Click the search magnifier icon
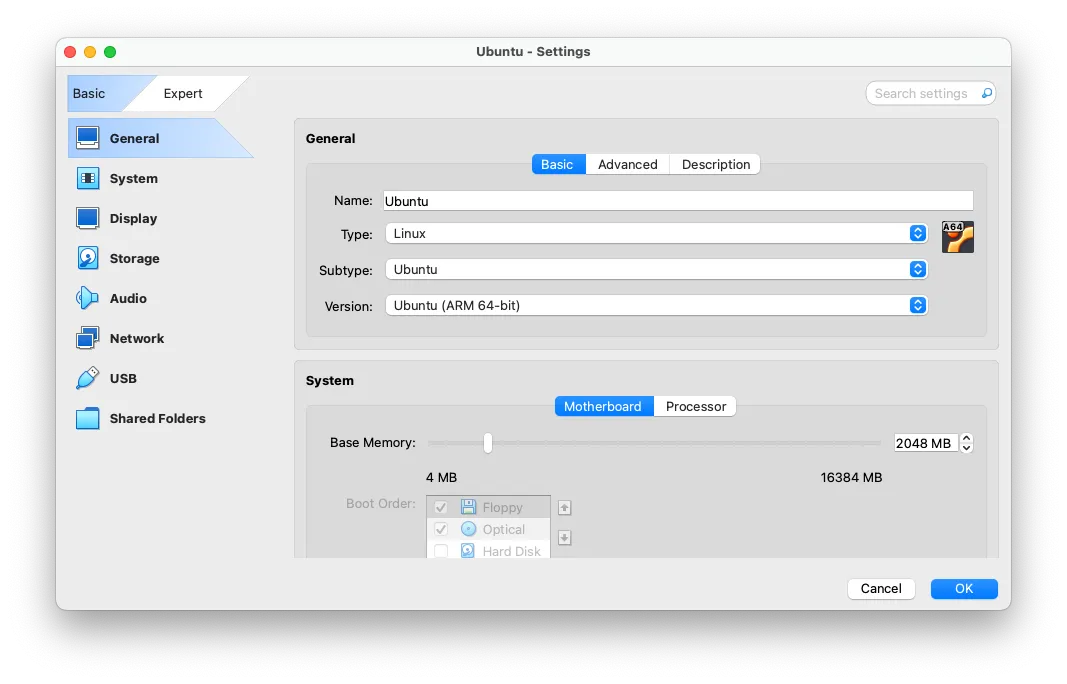Image resolution: width=1067 pixels, height=684 pixels. tap(986, 93)
